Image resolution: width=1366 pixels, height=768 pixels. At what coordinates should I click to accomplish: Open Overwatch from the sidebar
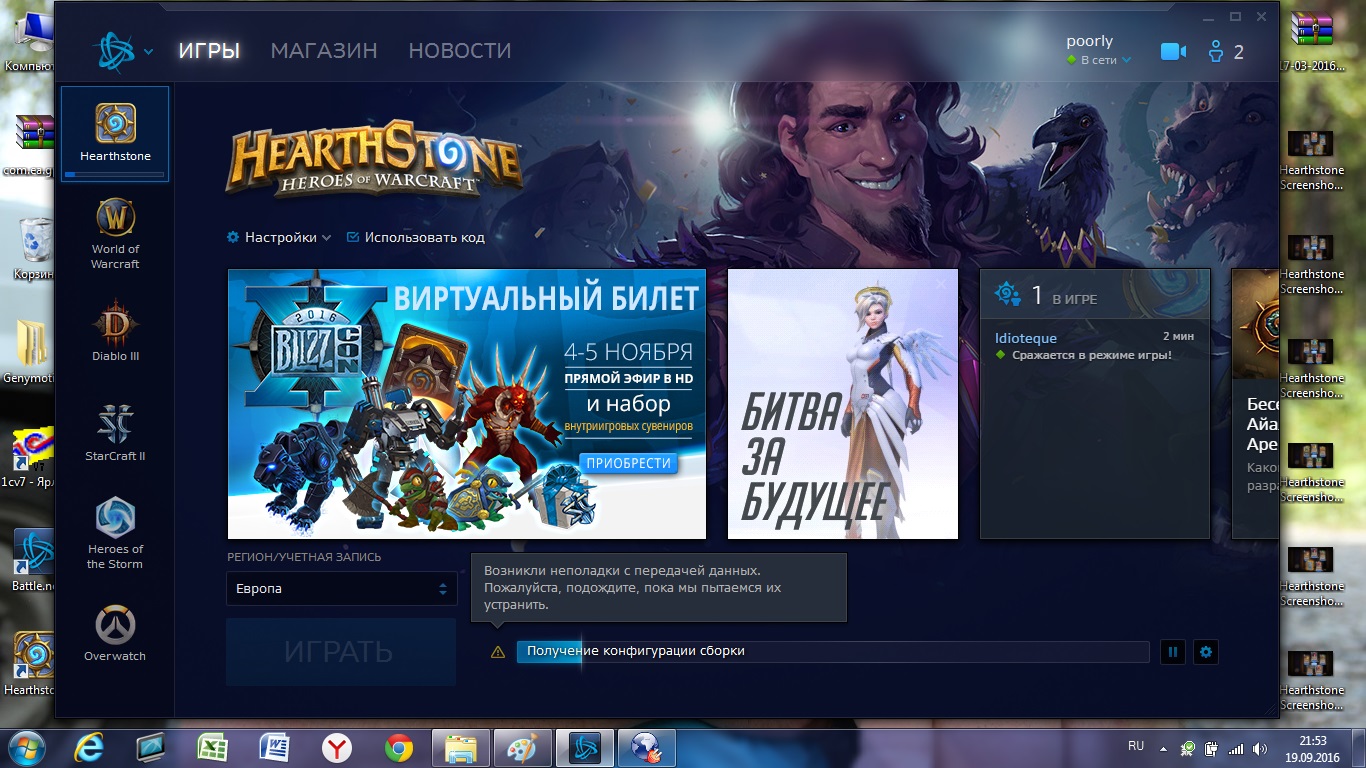click(x=115, y=633)
